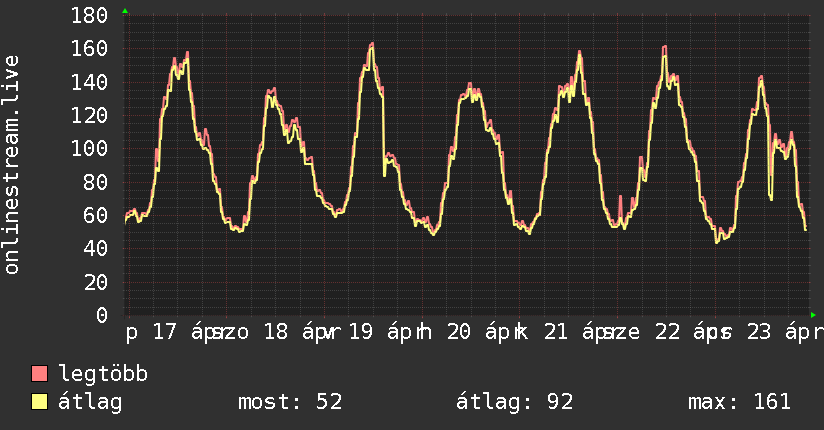Click the 80 y-axis label
The height and width of the screenshot is (430, 824).
(x=96, y=182)
